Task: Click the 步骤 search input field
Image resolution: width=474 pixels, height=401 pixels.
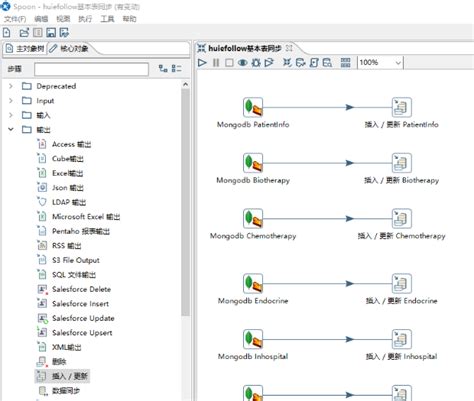Action: tap(91, 69)
